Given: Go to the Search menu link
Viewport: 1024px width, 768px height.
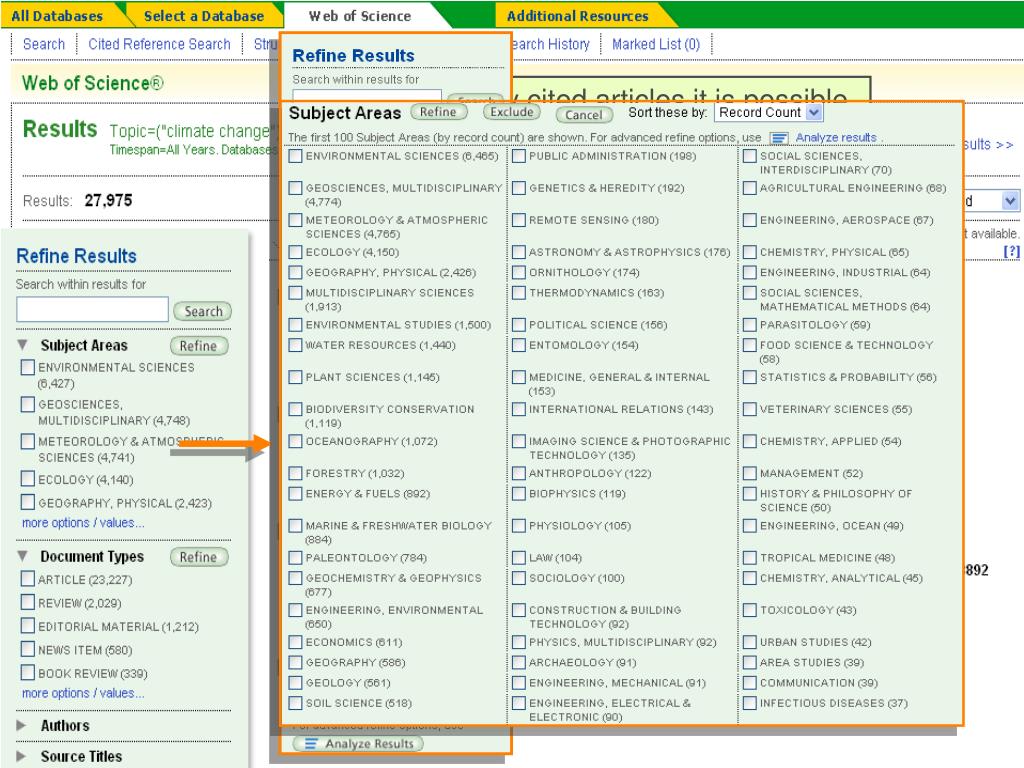Looking at the screenshot, I should point(44,44).
